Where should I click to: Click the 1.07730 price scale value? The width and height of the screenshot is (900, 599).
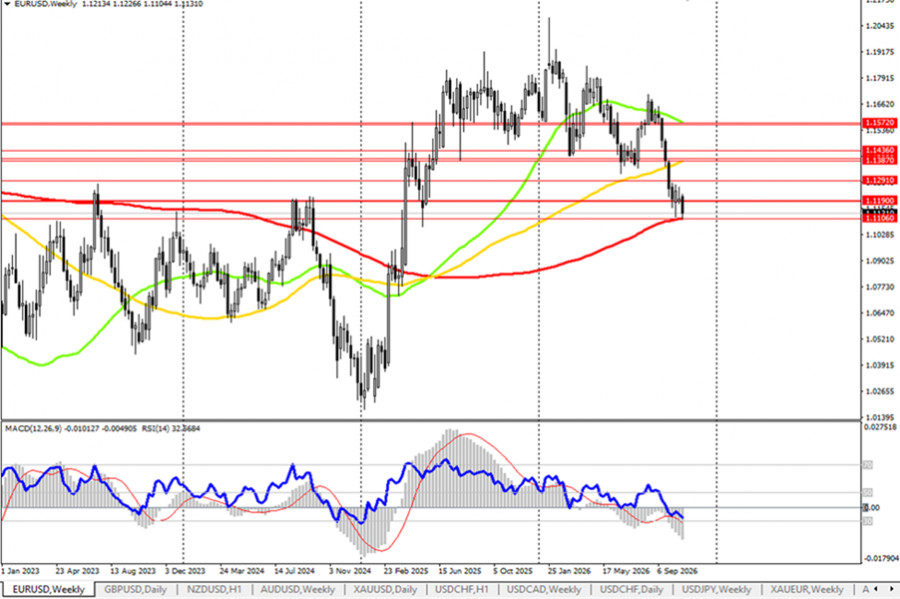[879, 287]
